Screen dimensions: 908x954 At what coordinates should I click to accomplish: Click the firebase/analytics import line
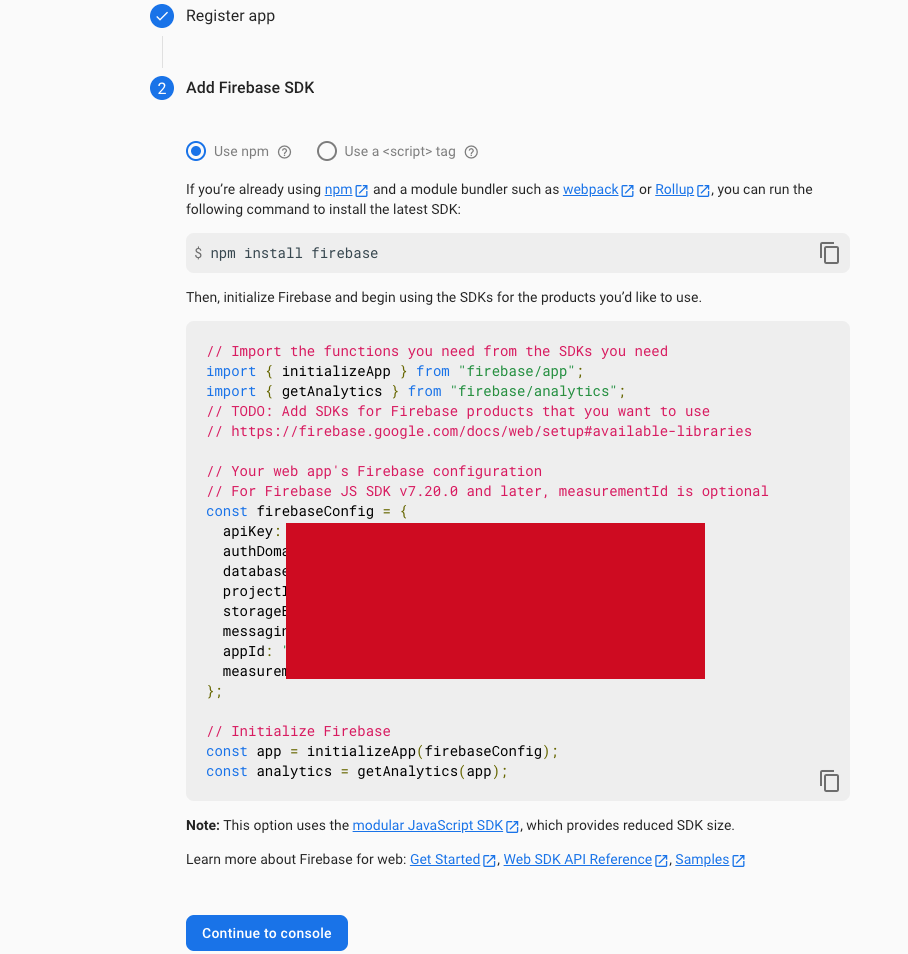click(x=416, y=391)
